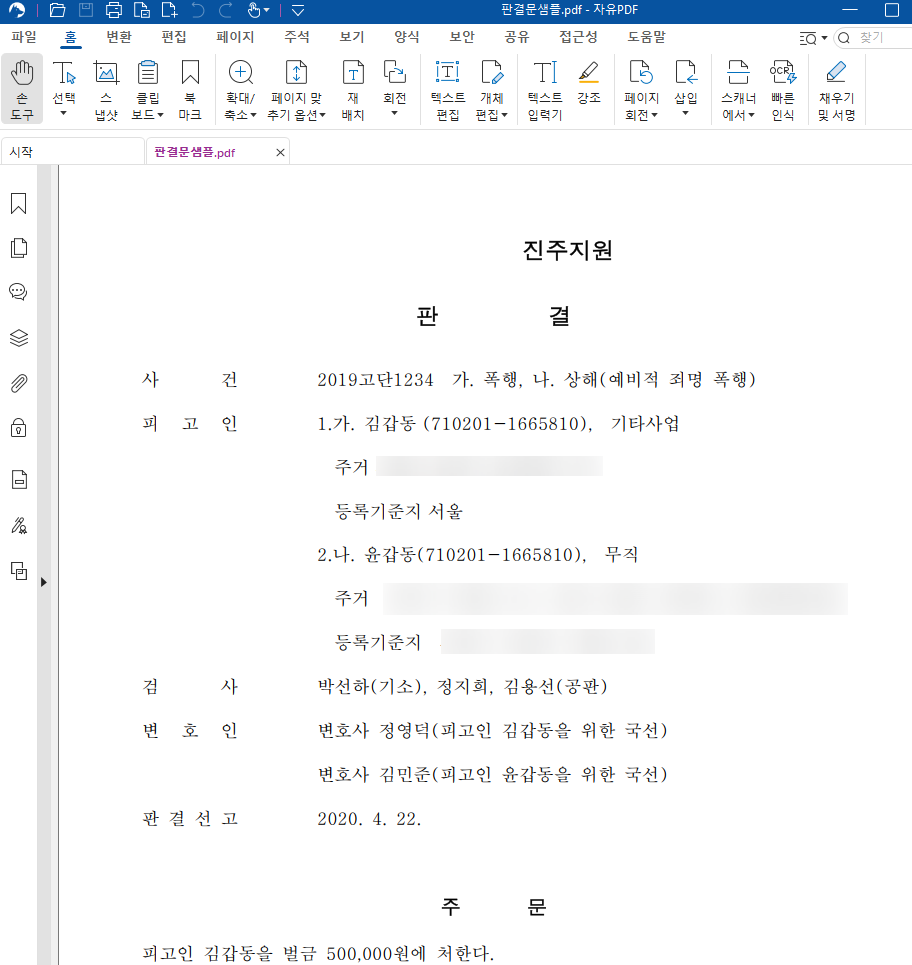Viewport: 912px width, 965px height.
Task: Switch to the Accessibility (접근성) tab
Action: click(x=578, y=37)
